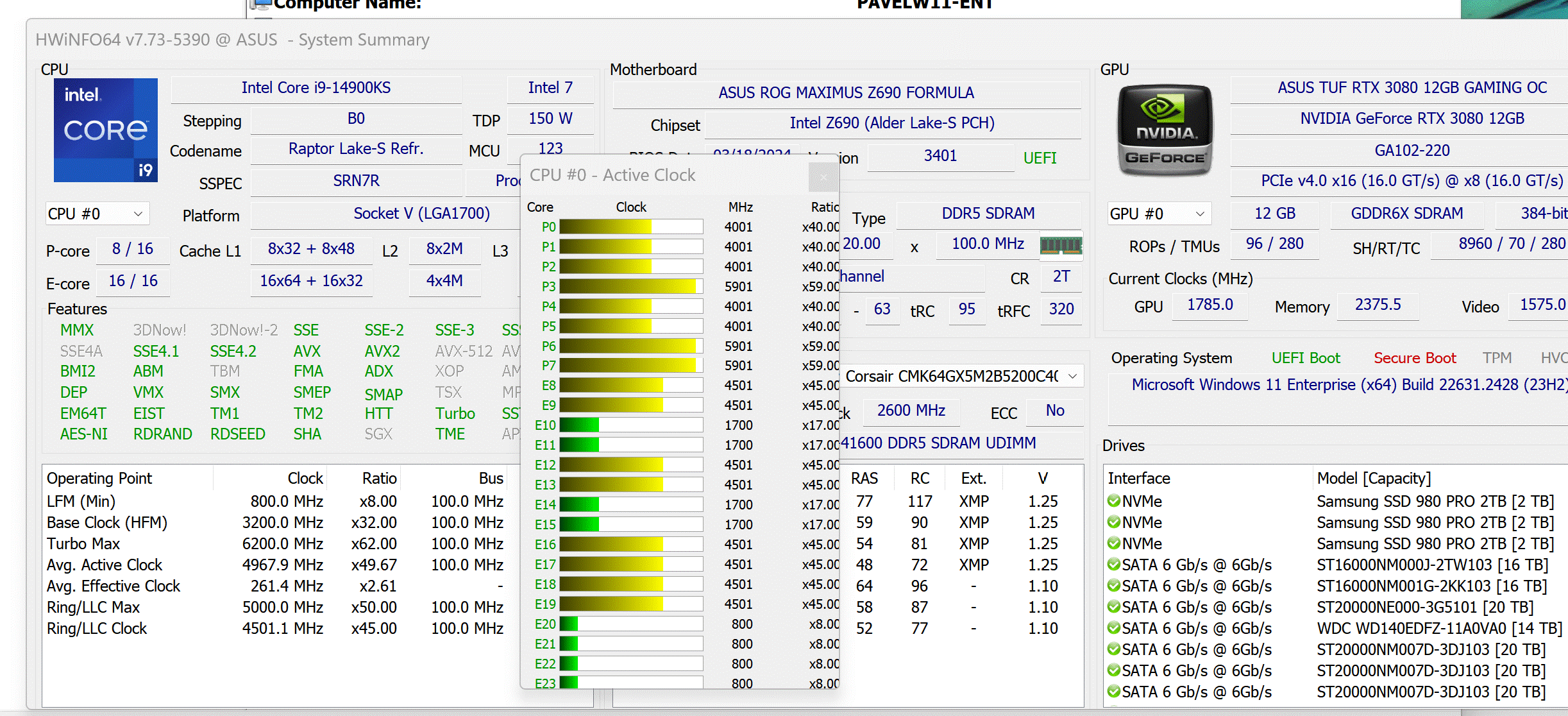
Task: Click the 150 W TDP value
Action: coord(550,119)
